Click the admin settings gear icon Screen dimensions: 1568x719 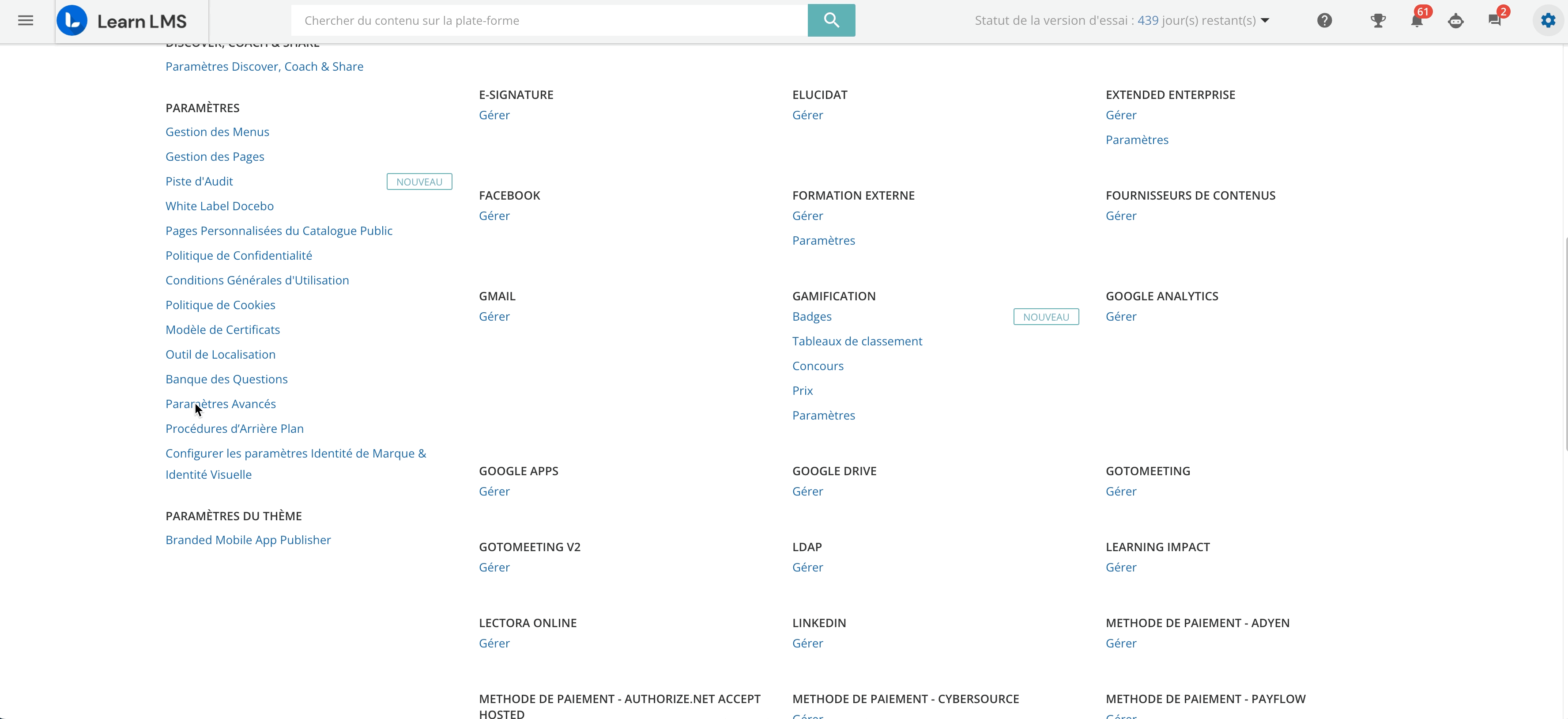(1548, 21)
